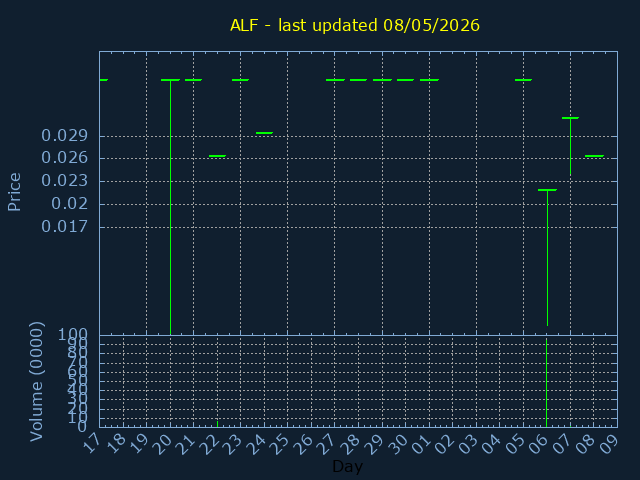Image resolution: width=640 pixels, height=480 pixels.
Task: Select the price dash on day 01
Action: tap(429, 80)
